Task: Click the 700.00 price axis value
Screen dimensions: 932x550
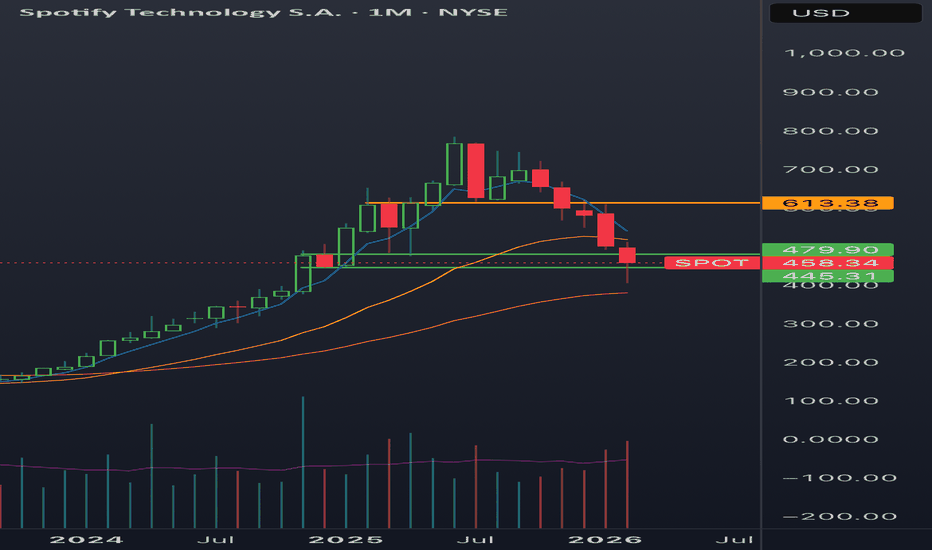Action: pos(830,169)
